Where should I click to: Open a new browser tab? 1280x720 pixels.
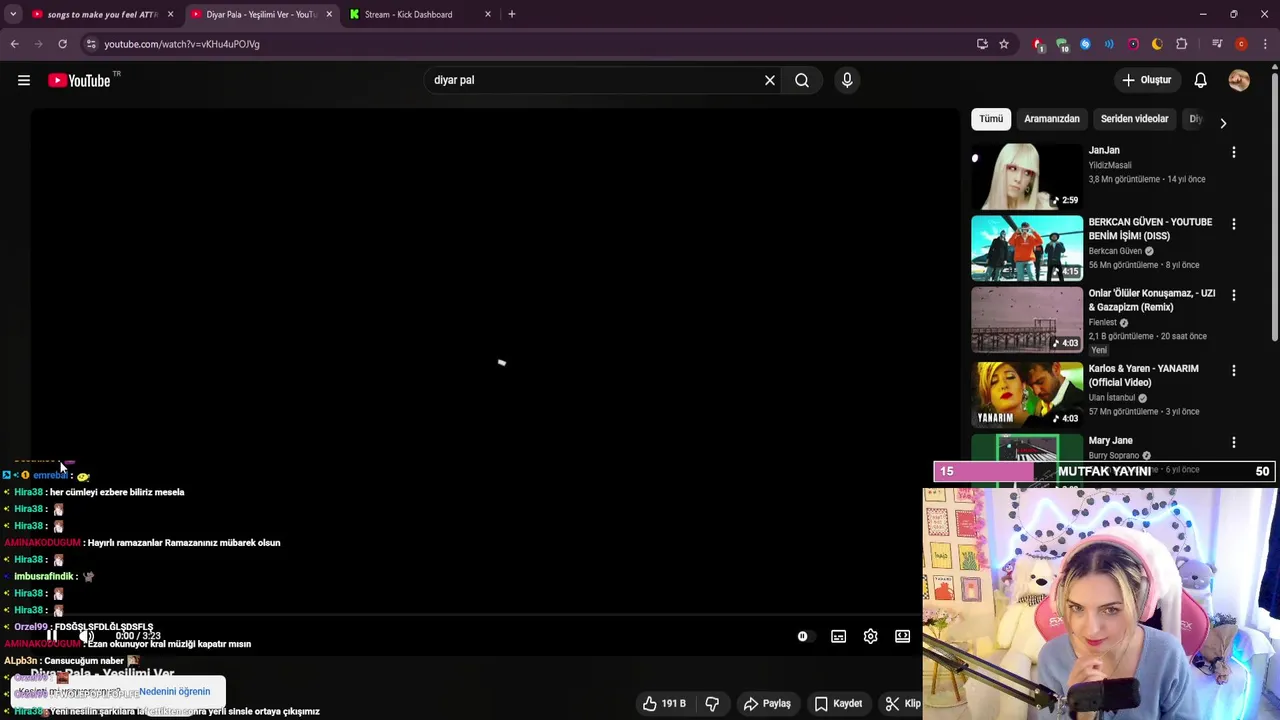tap(512, 14)
